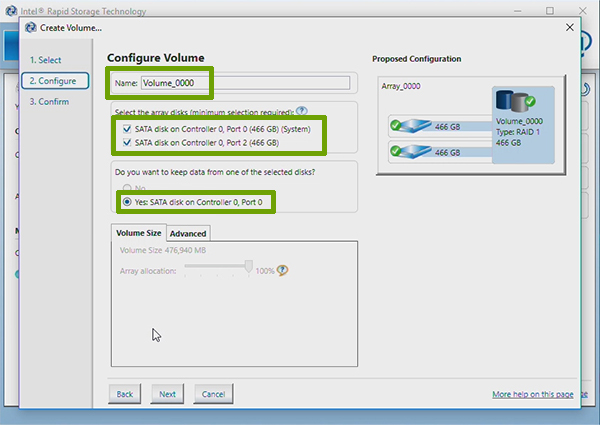Select the second 466 GB disk icon

click(x=410, y=151)
